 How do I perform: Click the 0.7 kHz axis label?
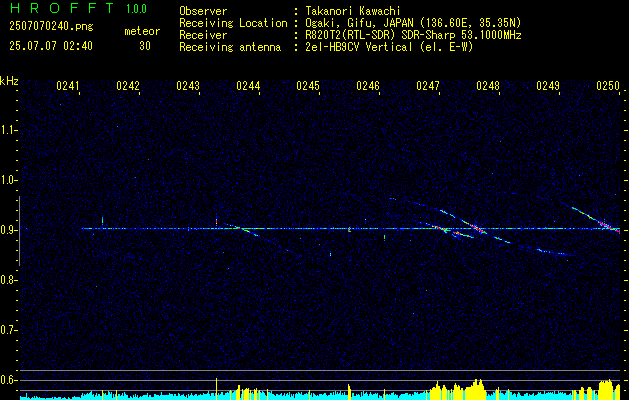click(x=7, y=330)
